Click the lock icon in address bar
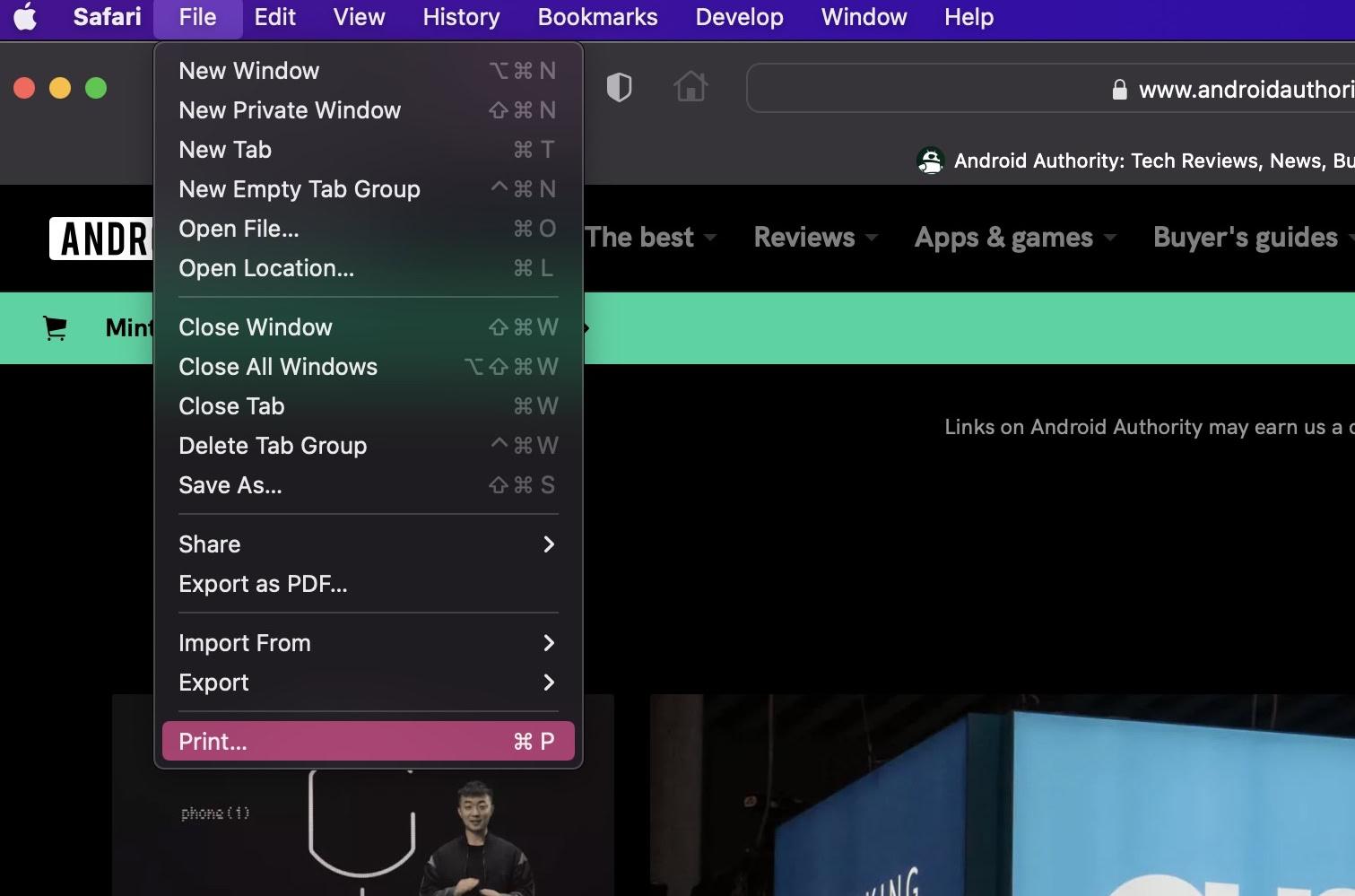This screenshot has height=896, width=1355. click(1119, 89)
